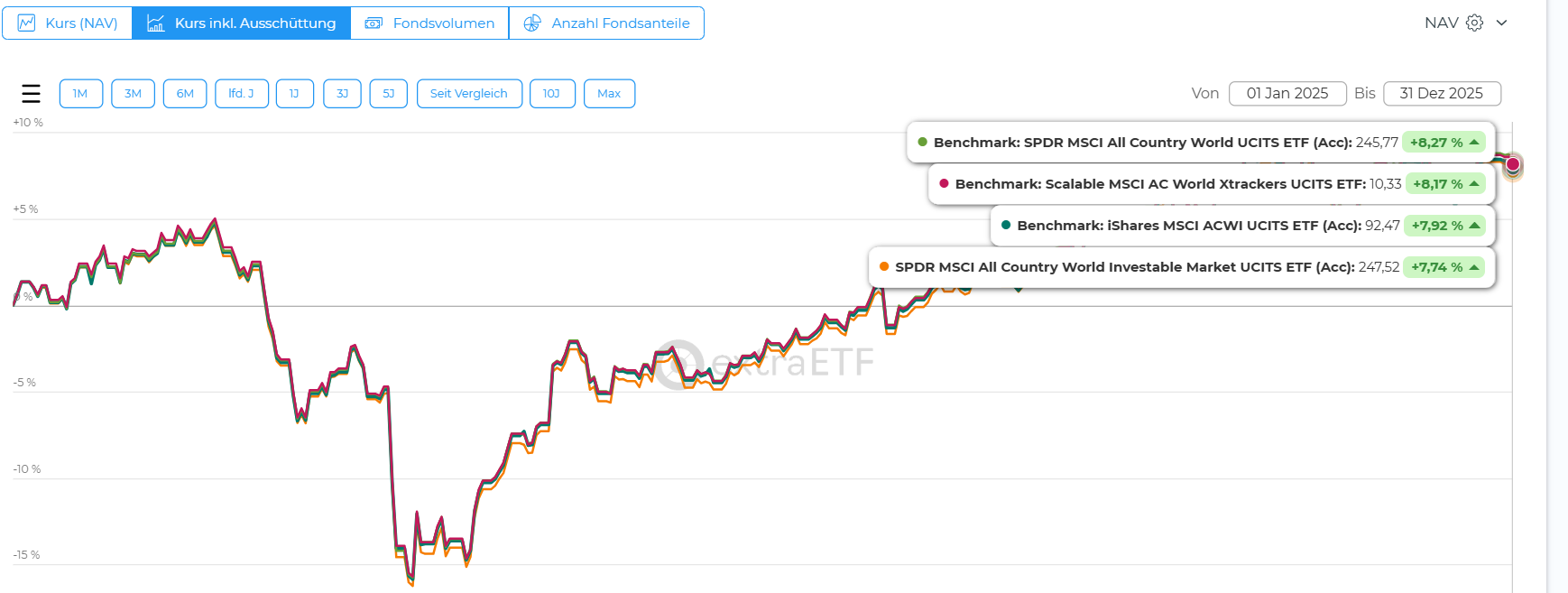The height and width of the screenshot is (593, 1568).
Task: Open the Von start date field
Action: [x=1287, y=94]
